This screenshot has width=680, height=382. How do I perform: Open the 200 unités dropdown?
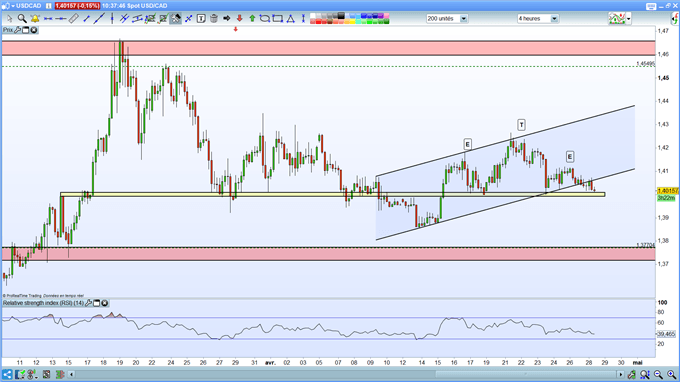[x=464, y=19]
